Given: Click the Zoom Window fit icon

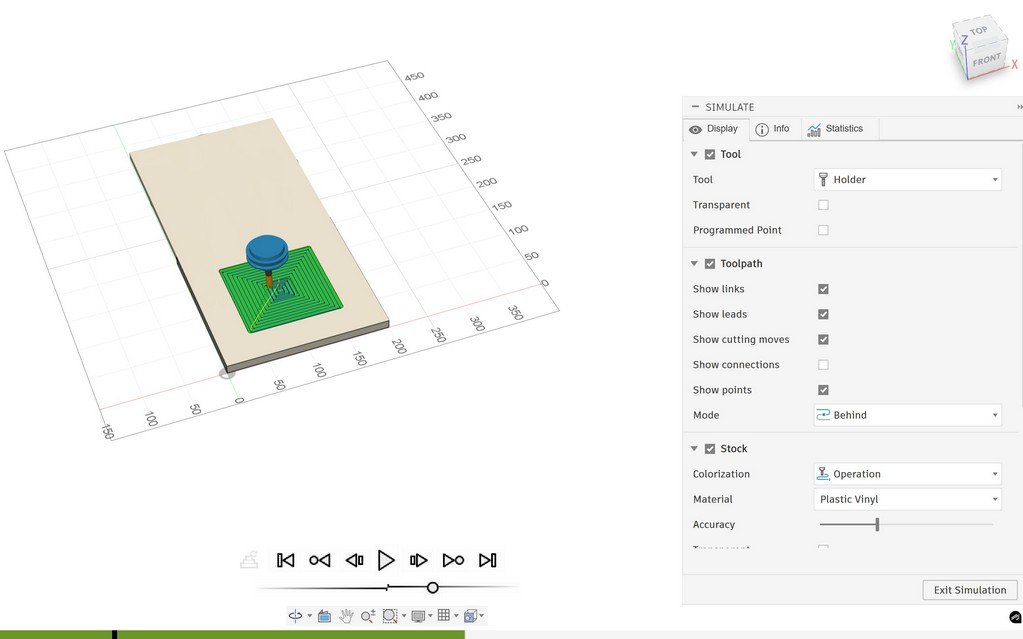Looking at the screenshot, I should point(389,616).
